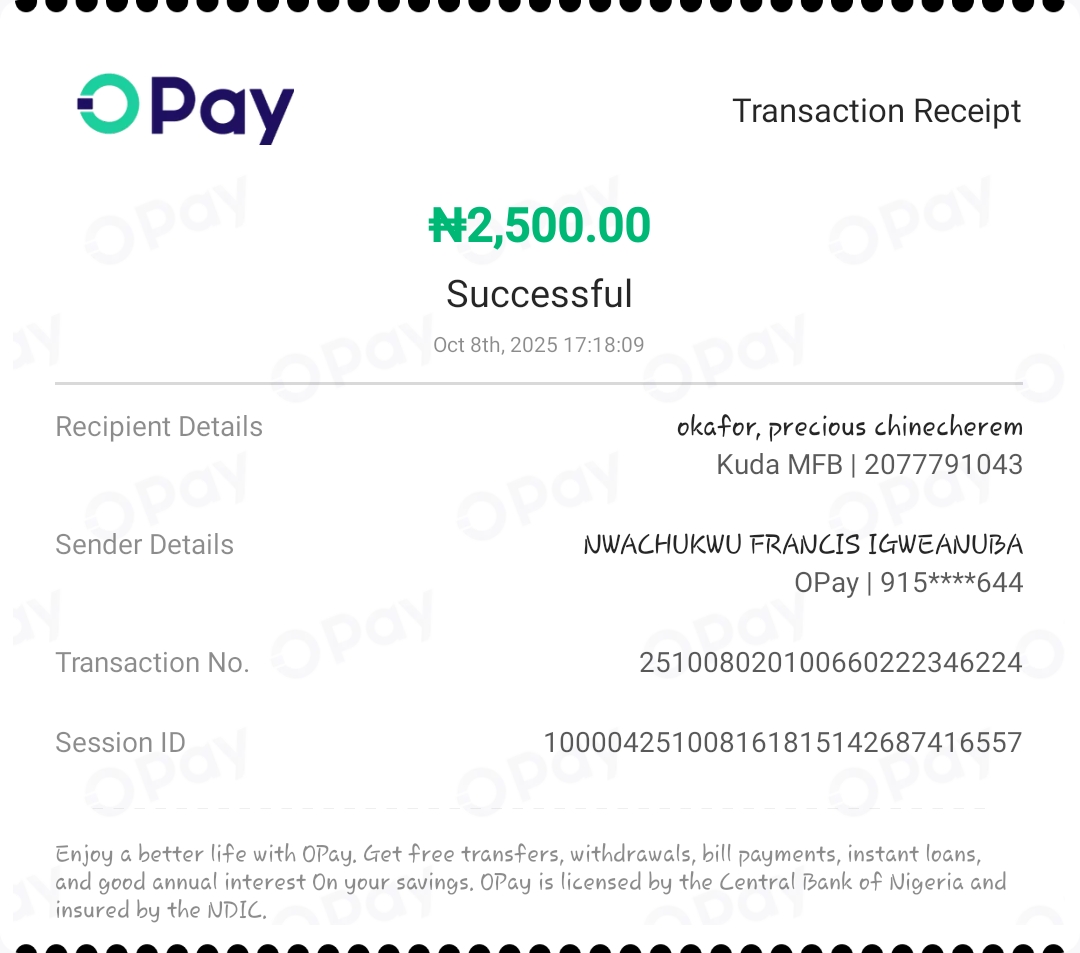The image size is (1080, 953).
Task: Click the Recipient Details label
Action: 159,427
